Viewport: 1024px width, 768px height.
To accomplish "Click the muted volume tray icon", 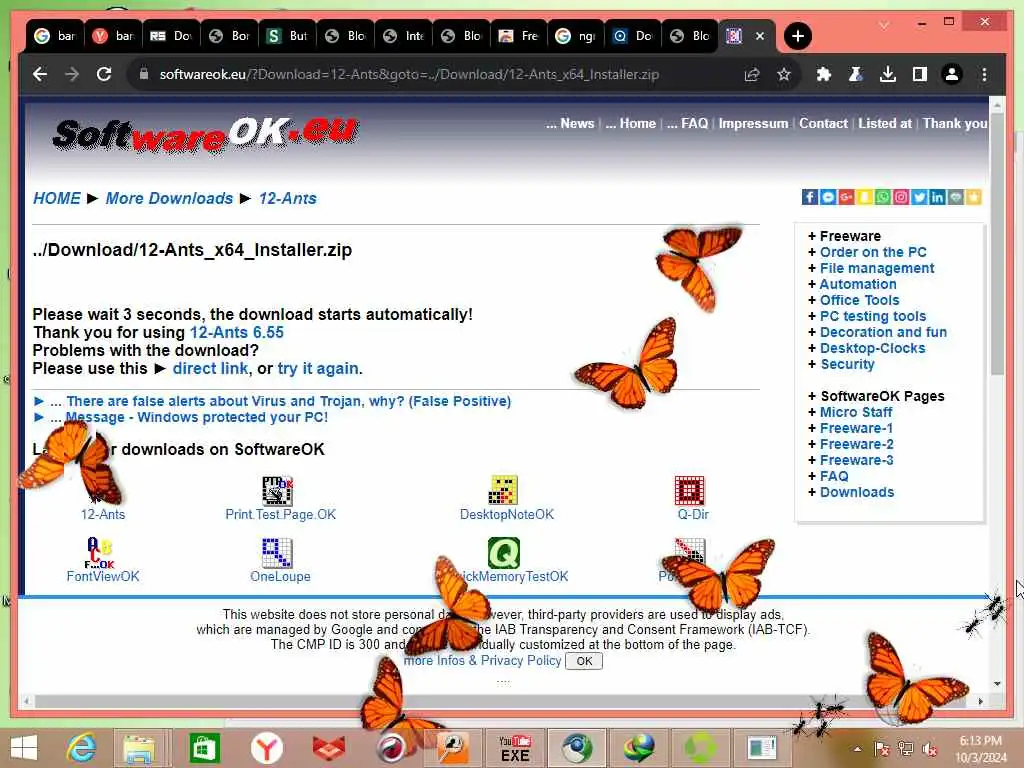I will 929,749.
